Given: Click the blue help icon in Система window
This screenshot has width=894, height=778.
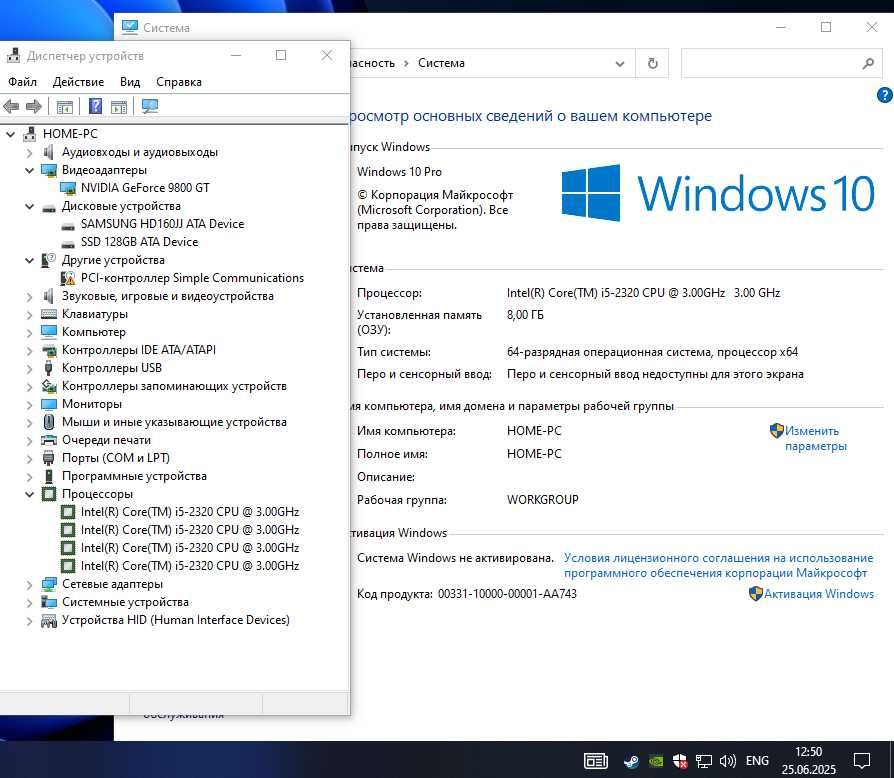Looking at the screenshot, I should pos(884,95).
